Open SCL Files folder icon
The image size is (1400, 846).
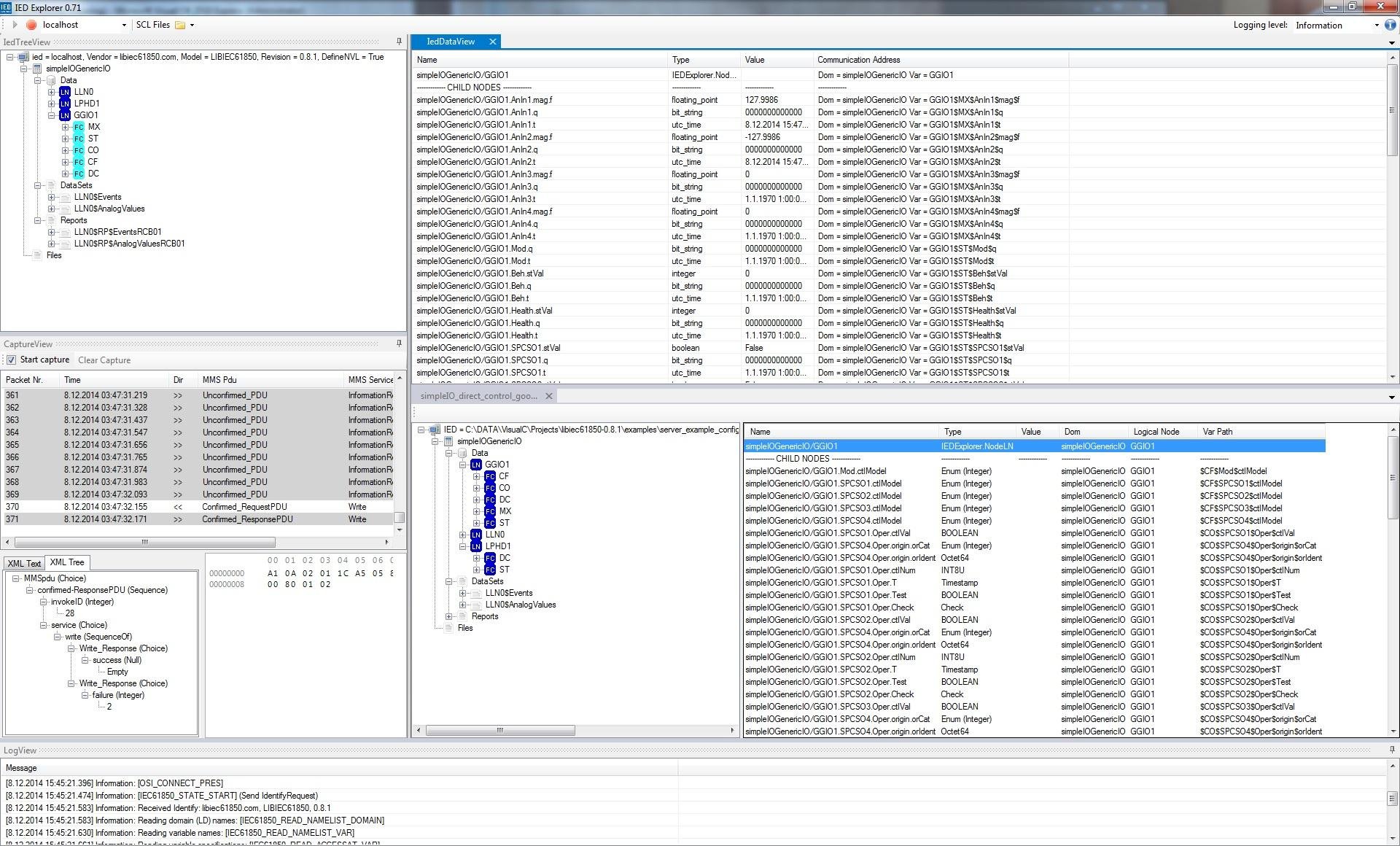pyautogui.click(x=179, y=25)
